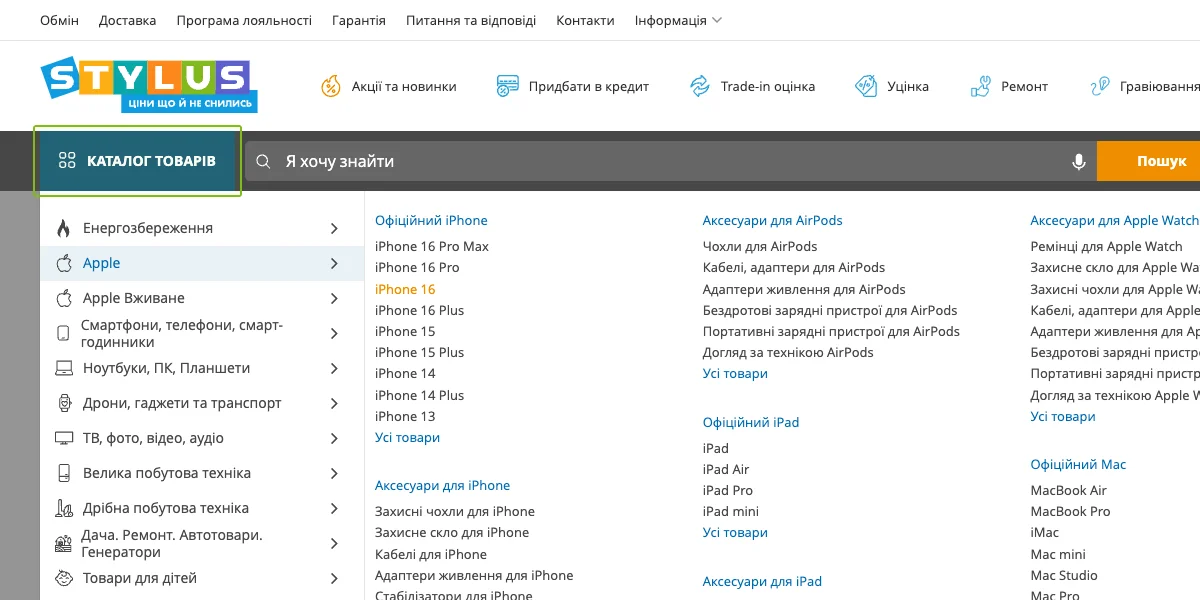
Task: Click the catalog grid icon
Action: (x=67, y=161)
